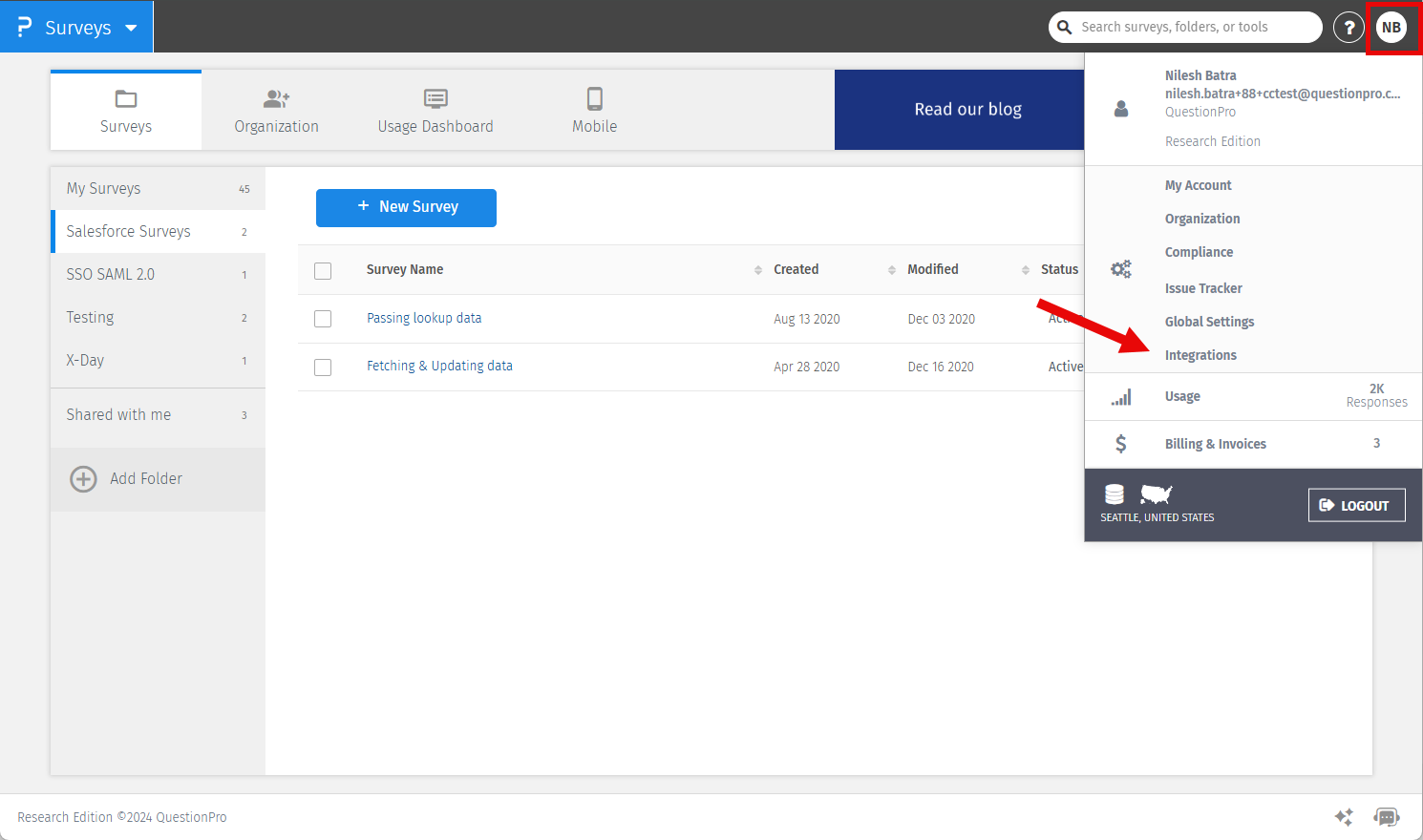The image size is (1423, 840).
Task: Click the data center database icon
Action: pos(1115,494)
